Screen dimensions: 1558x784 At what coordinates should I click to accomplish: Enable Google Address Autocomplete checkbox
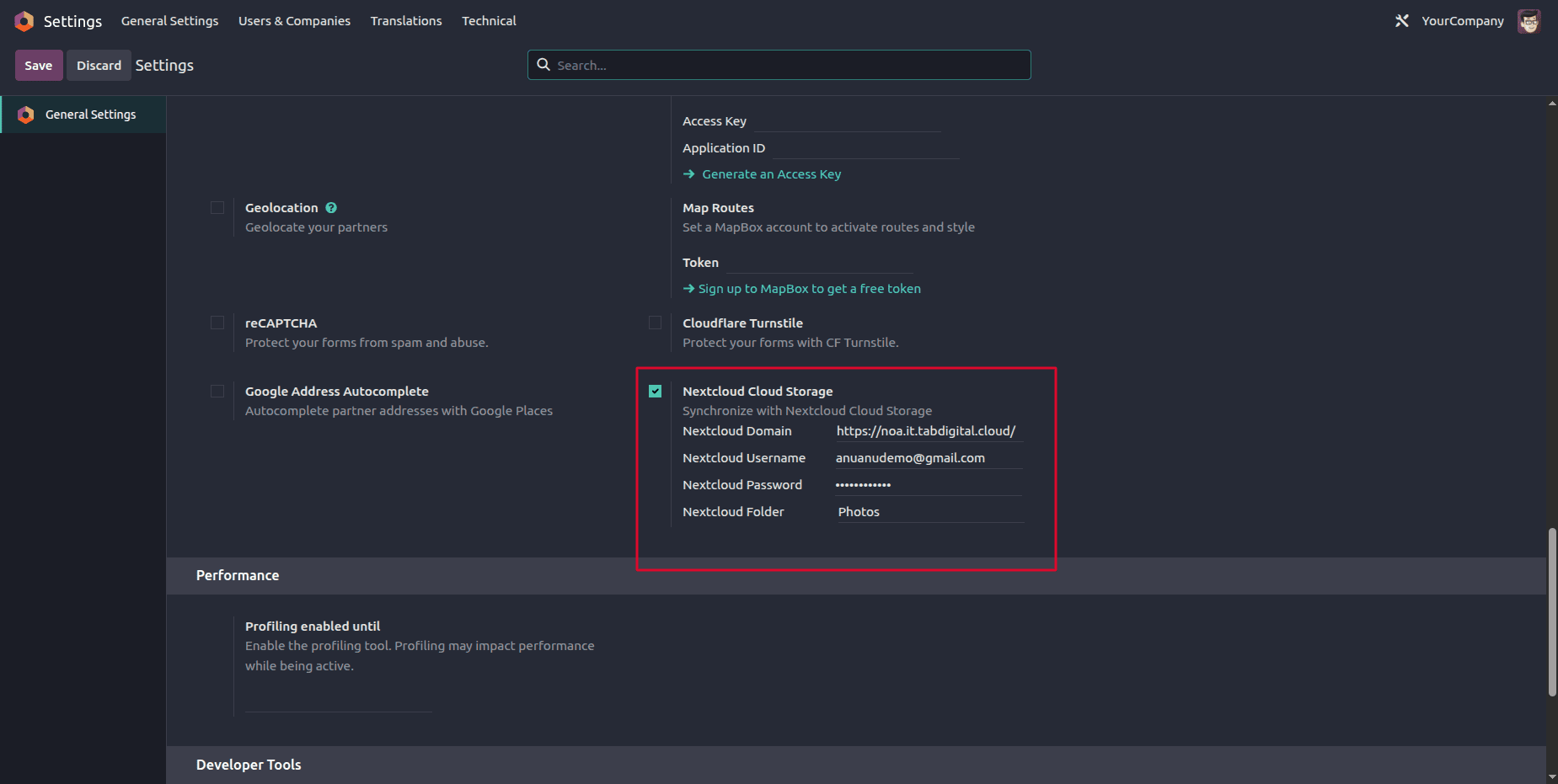pyautogui.click(x=217, y=392)
